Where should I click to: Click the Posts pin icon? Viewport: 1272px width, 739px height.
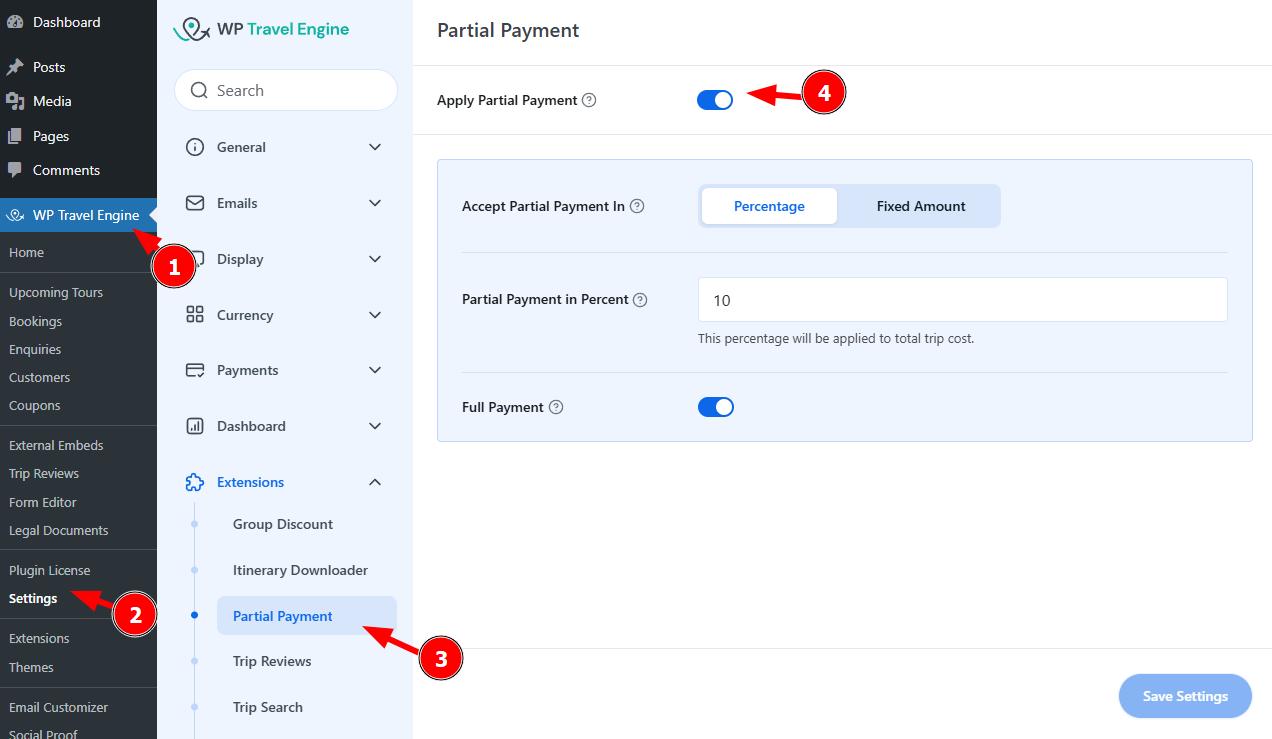point(15,67)
